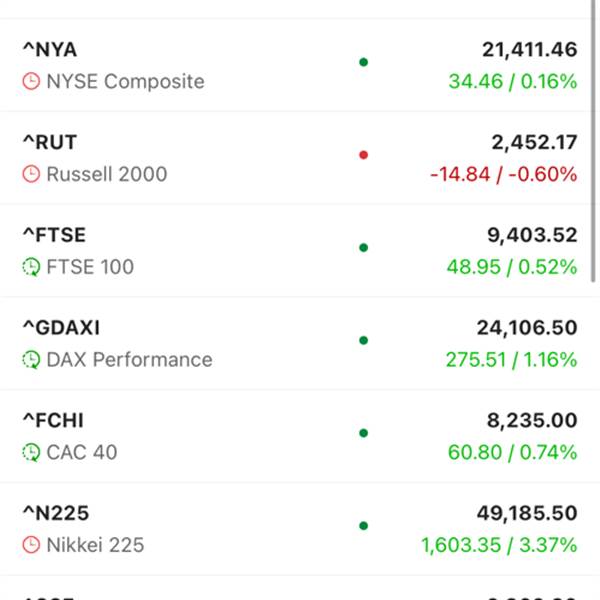The height and width of the screenshot is (600, 600).
Task: Click the green clock icon beside CAC 40
Action: coord(31,452)
